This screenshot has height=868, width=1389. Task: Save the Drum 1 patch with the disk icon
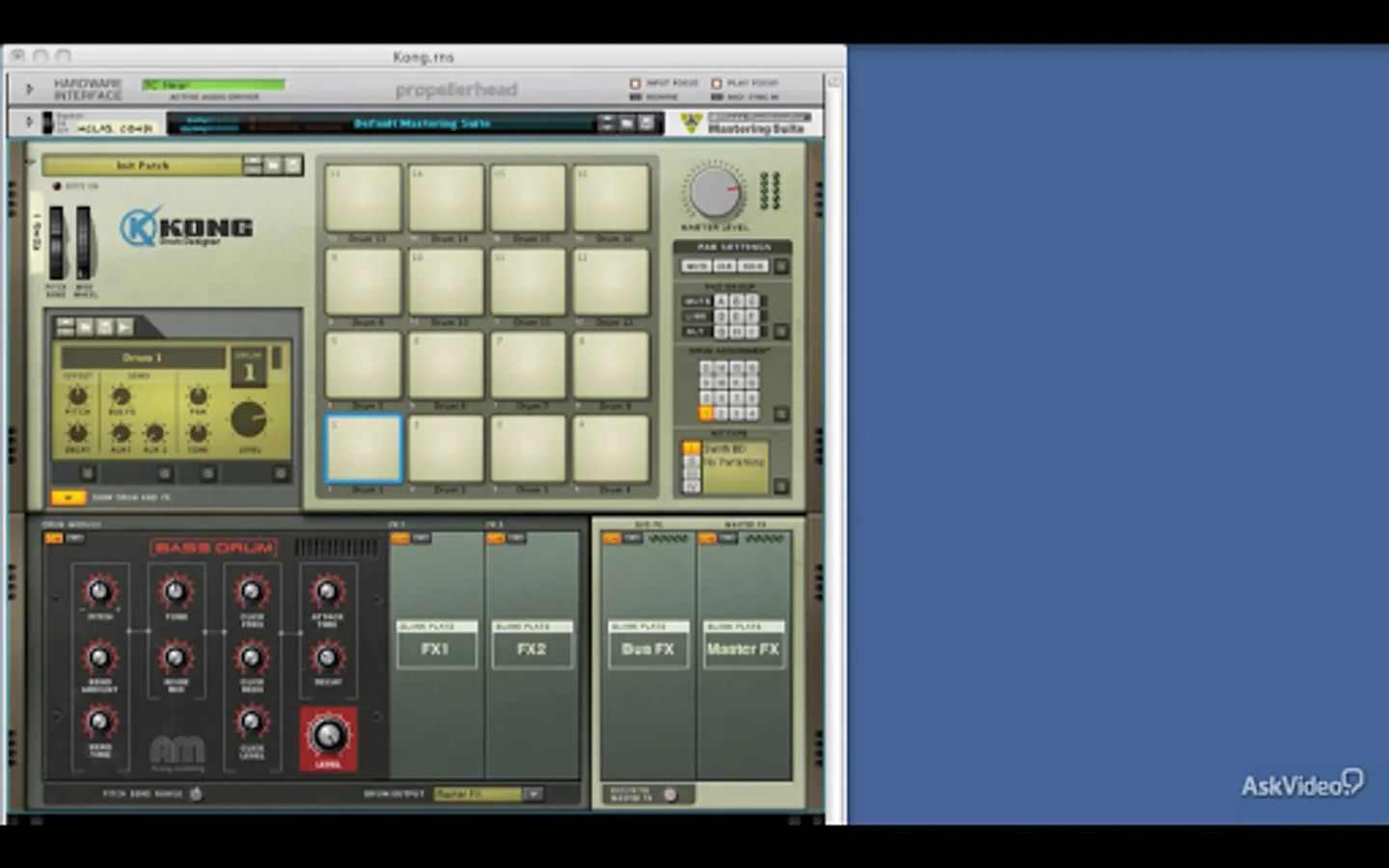[x=105, y=328]
